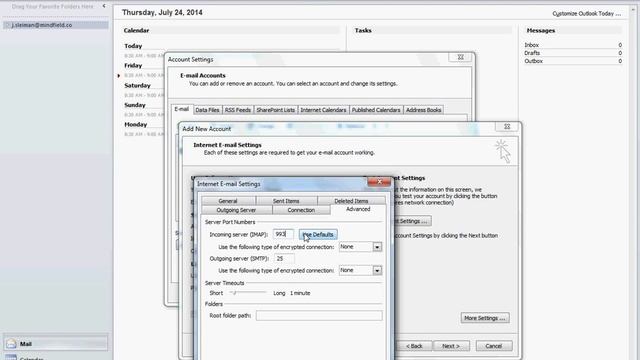Open Outbox in the Messages list

(x=533, y=61)
